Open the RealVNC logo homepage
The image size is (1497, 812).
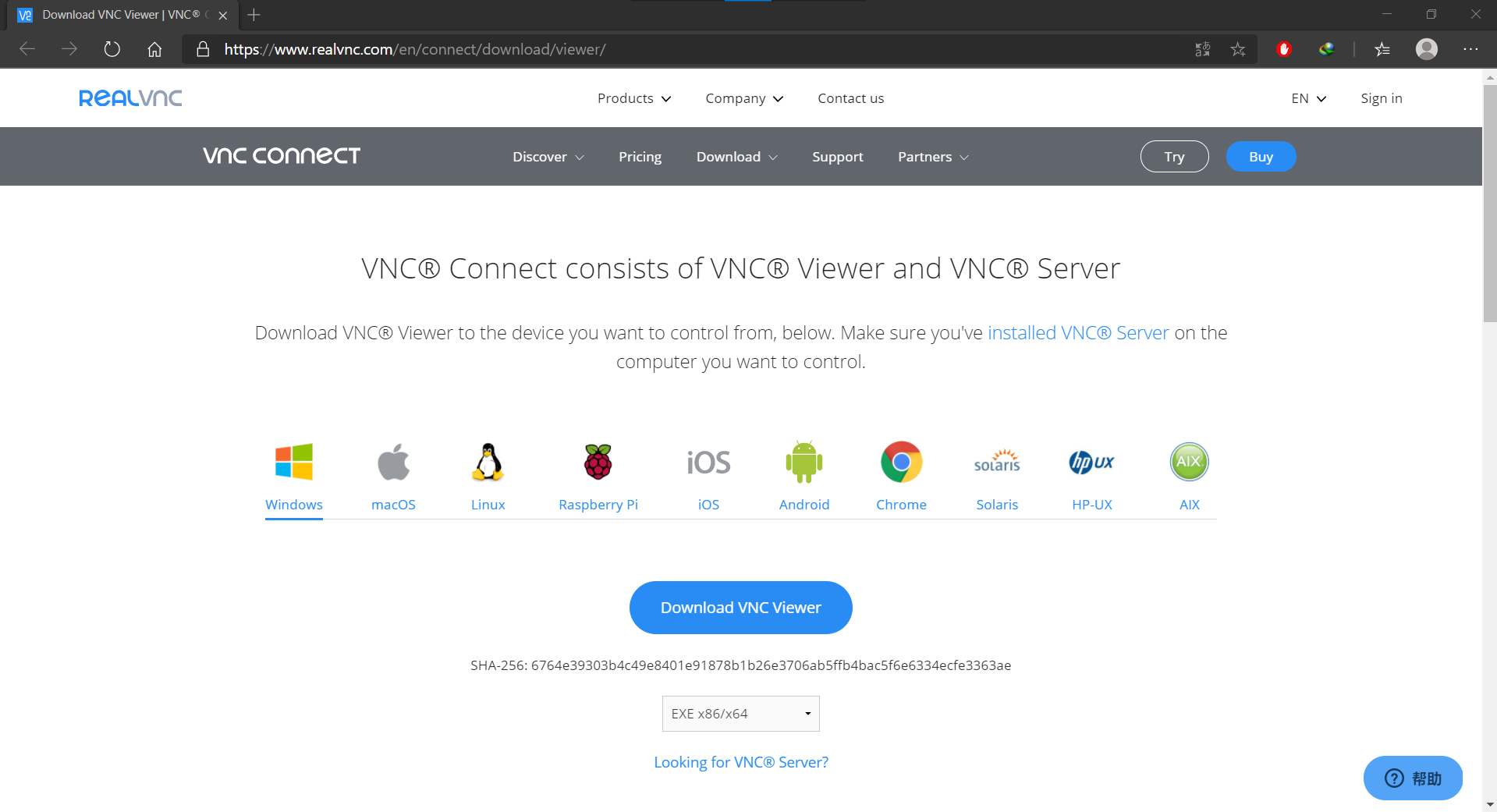tap(130, 98)
